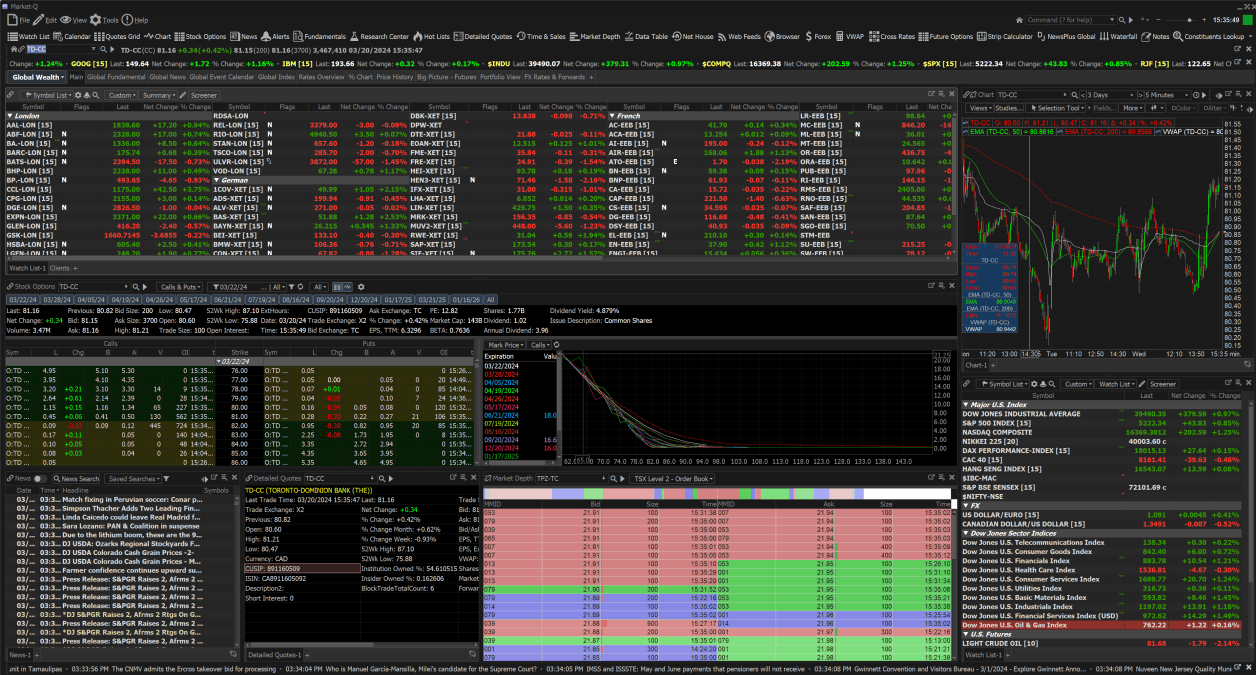Expand Calls & Puts dropdown

[x=182, y=287]
